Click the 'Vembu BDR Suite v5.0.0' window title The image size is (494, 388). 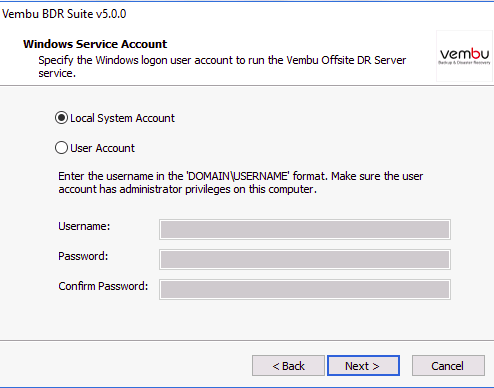[64, 14]
